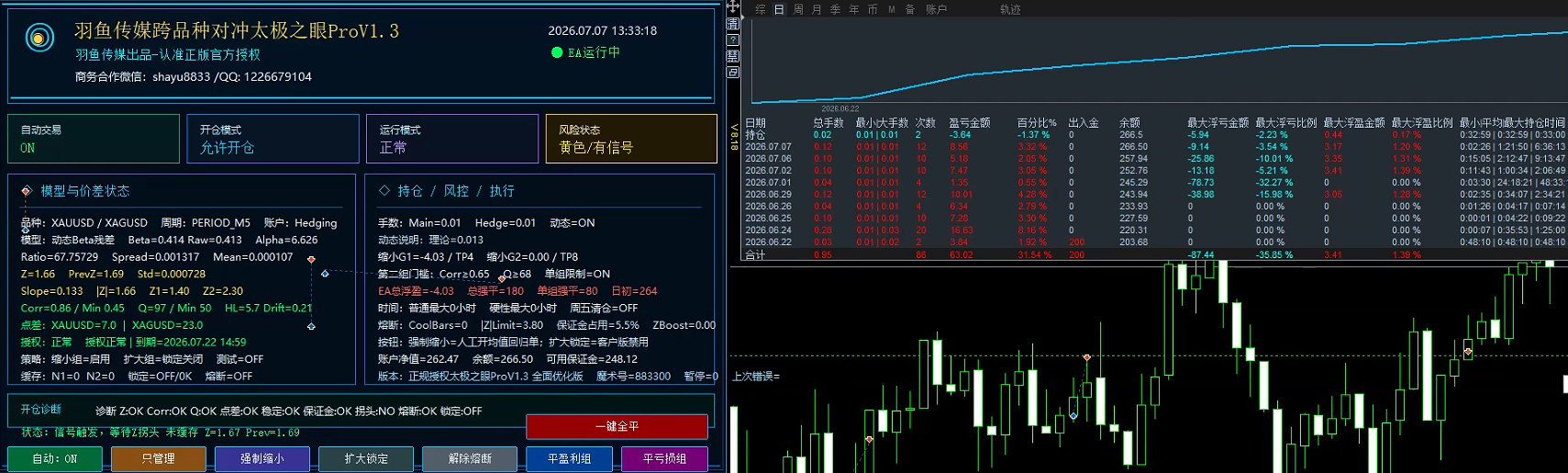Click the 日期 column header

[x=755, y=122]
